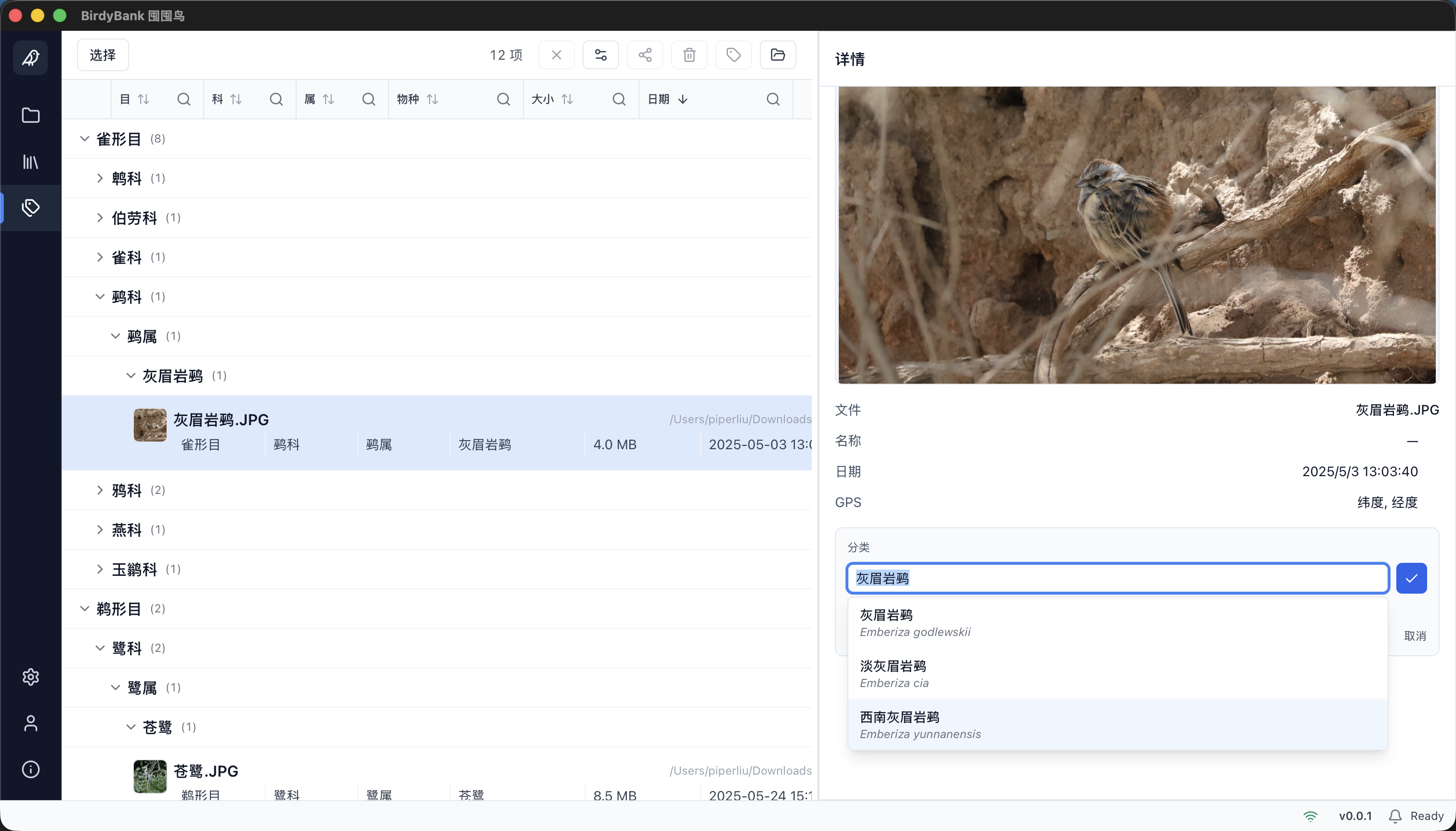This screenshot has width=1456, height=831.
Task: Open the filter options in toolbar
Action: [x=600, y=55]
